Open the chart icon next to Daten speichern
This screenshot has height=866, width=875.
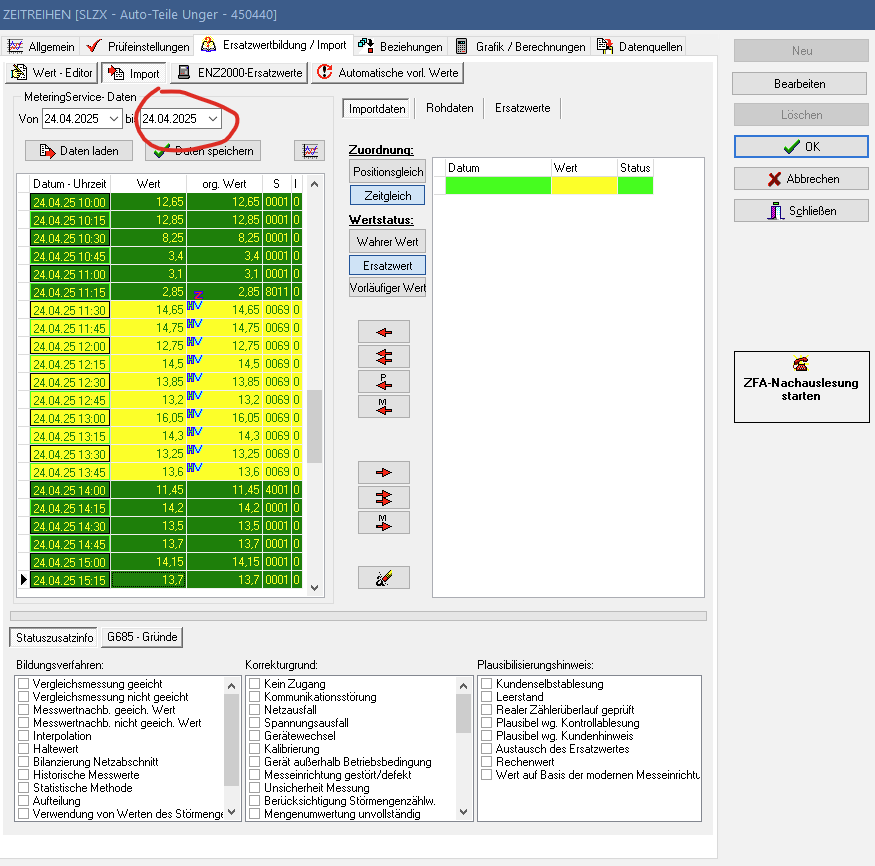coord(309,151)
